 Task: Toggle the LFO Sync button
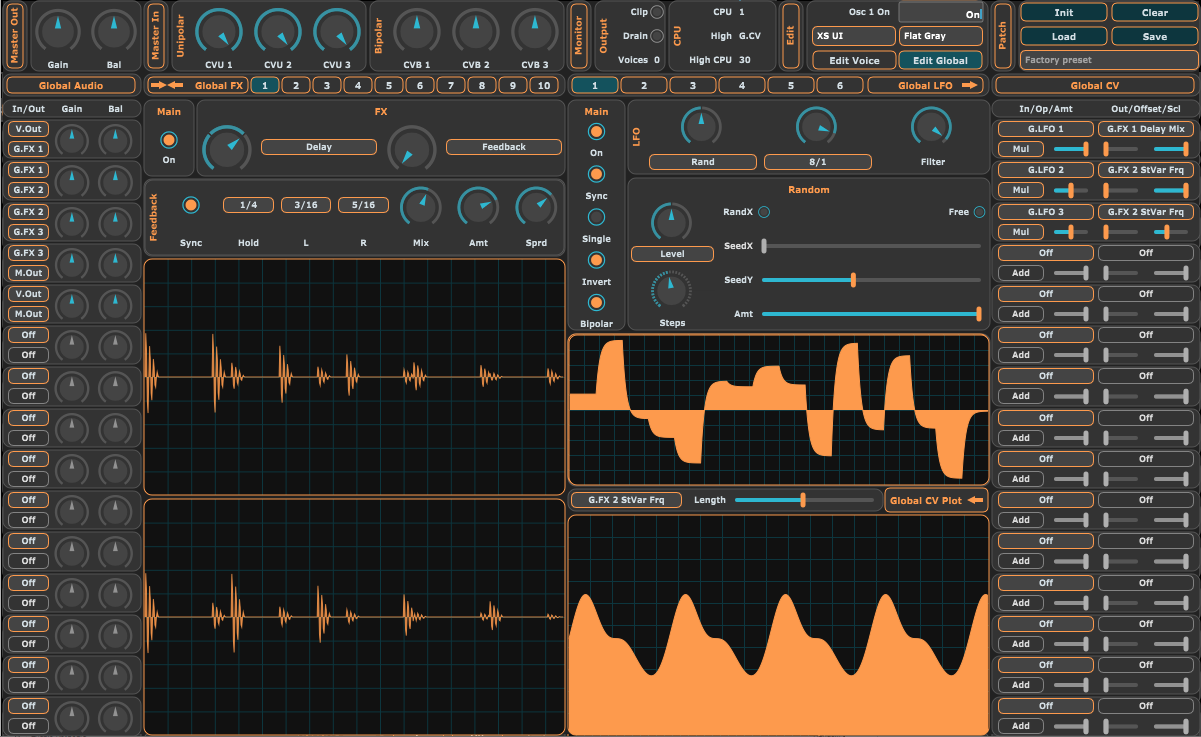point(596,175)
